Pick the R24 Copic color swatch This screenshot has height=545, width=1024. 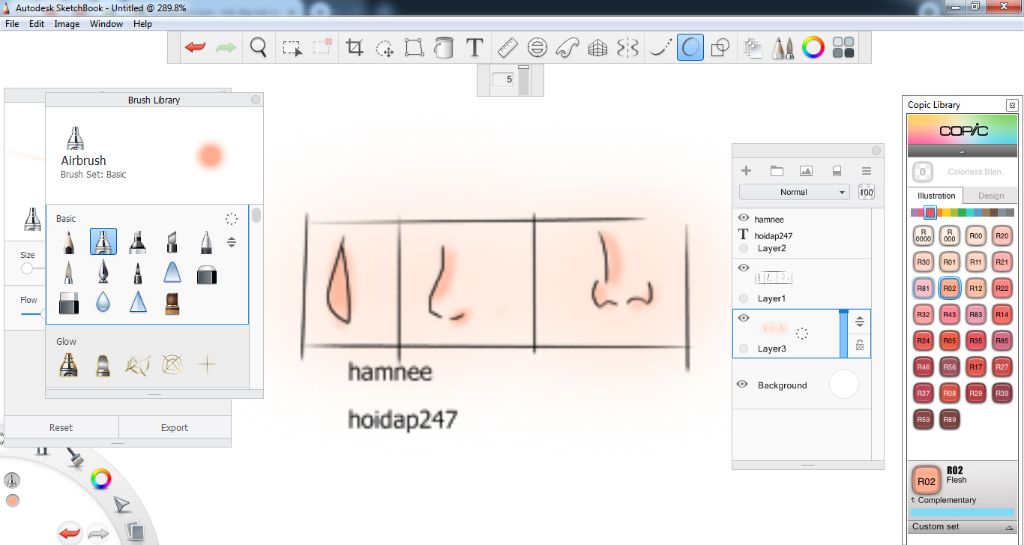(924, 340)
